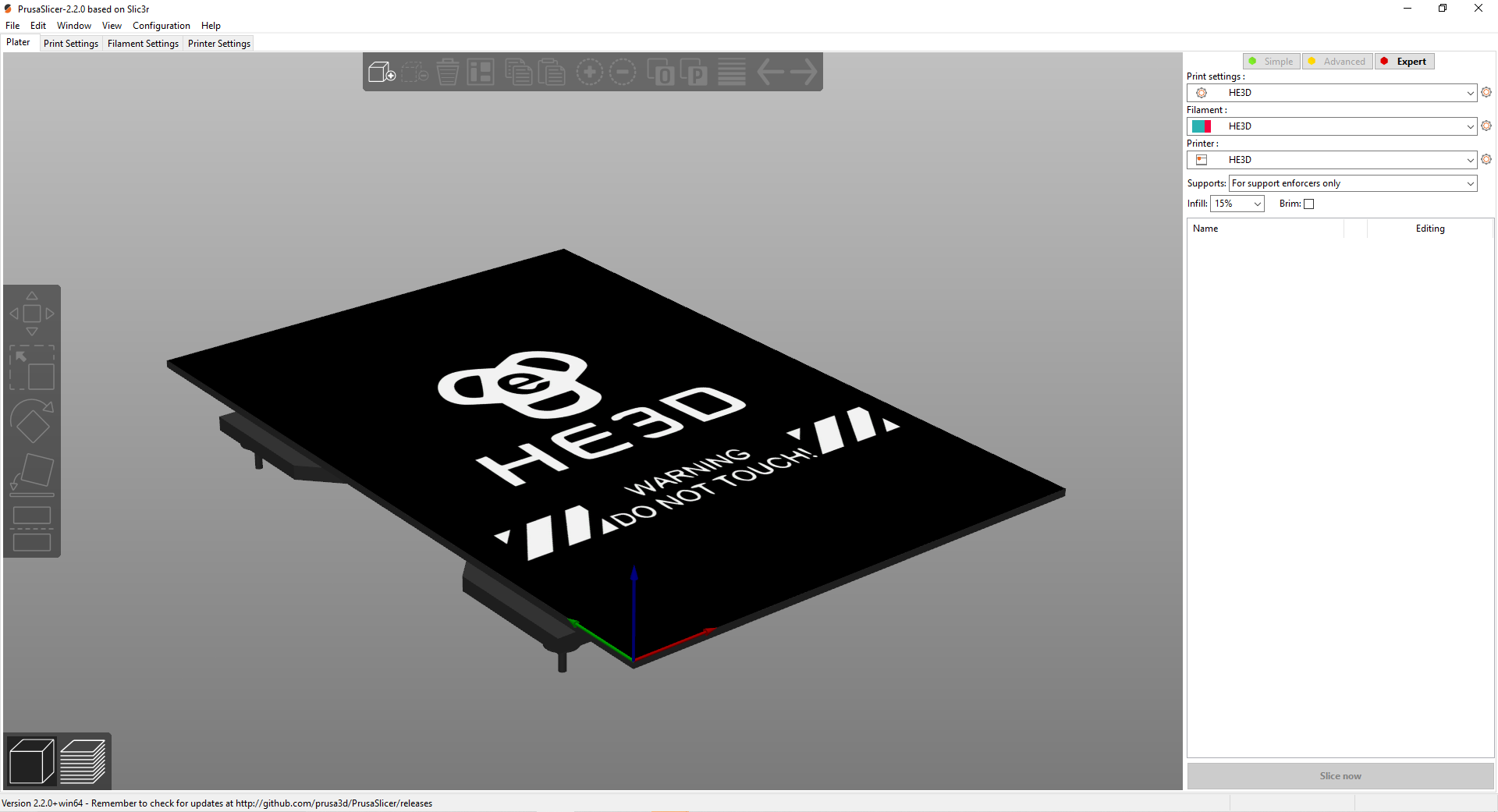Click the filament color swatch
The width and height of the screenshot is (1498, 812).
tap(1202, 126)
